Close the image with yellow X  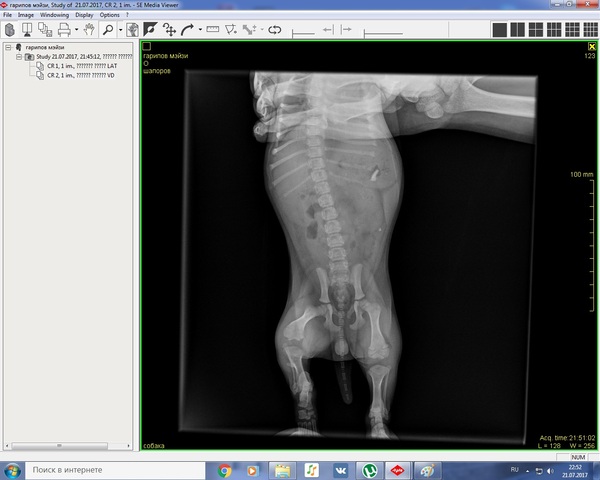[591, 47]
